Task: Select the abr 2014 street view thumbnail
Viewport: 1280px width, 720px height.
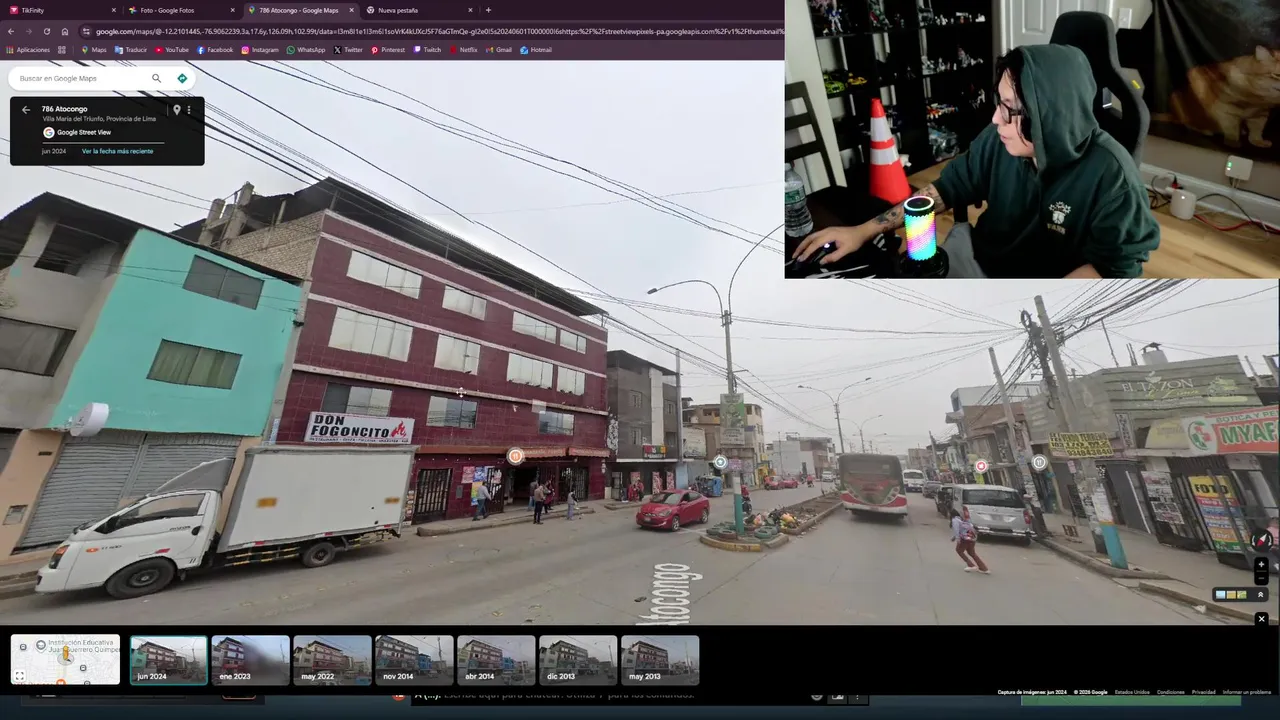Action: pyautogui.click(x=496, y=660)
